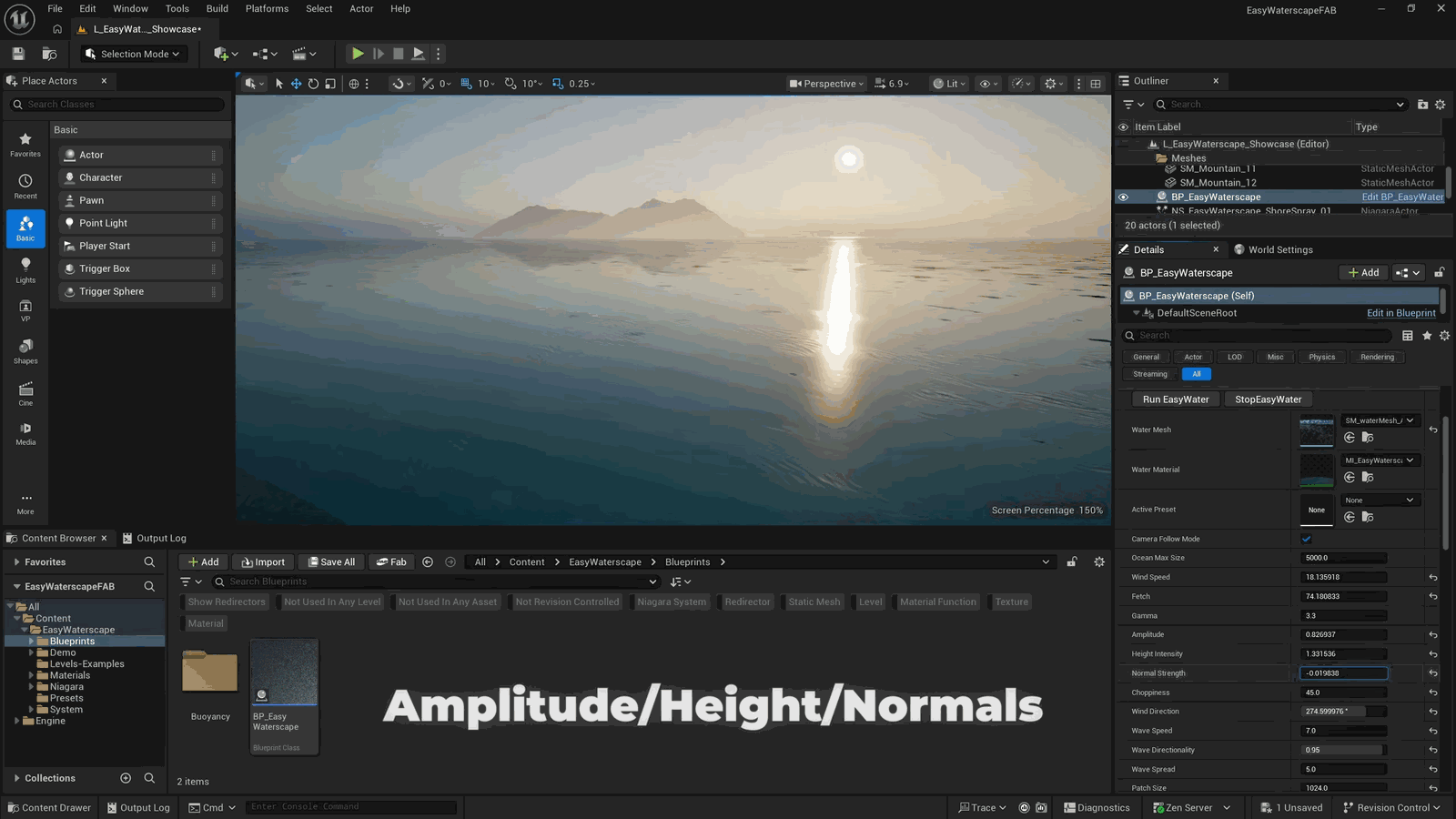Open the Recent category in Place Actors

25,186
